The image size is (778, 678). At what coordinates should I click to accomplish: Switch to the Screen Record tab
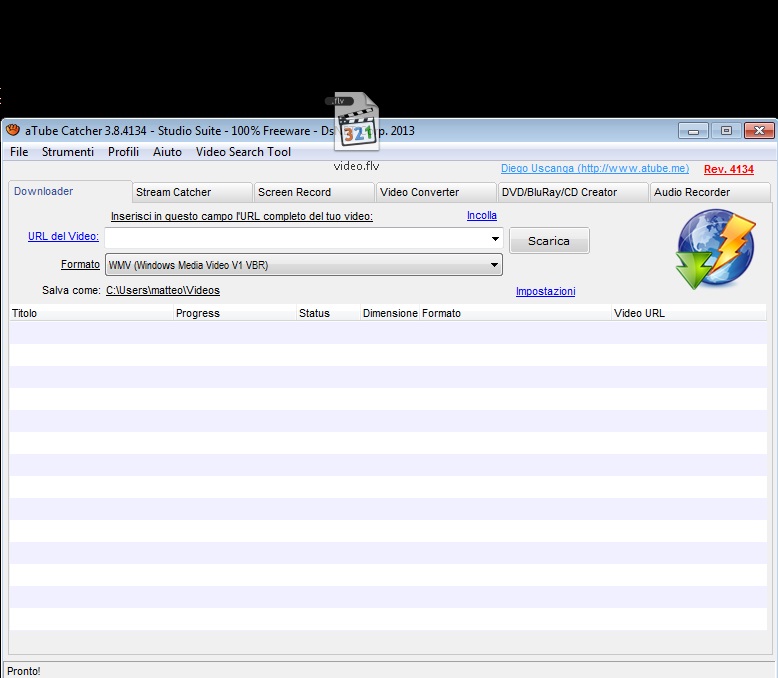click(x=315, y=193)
